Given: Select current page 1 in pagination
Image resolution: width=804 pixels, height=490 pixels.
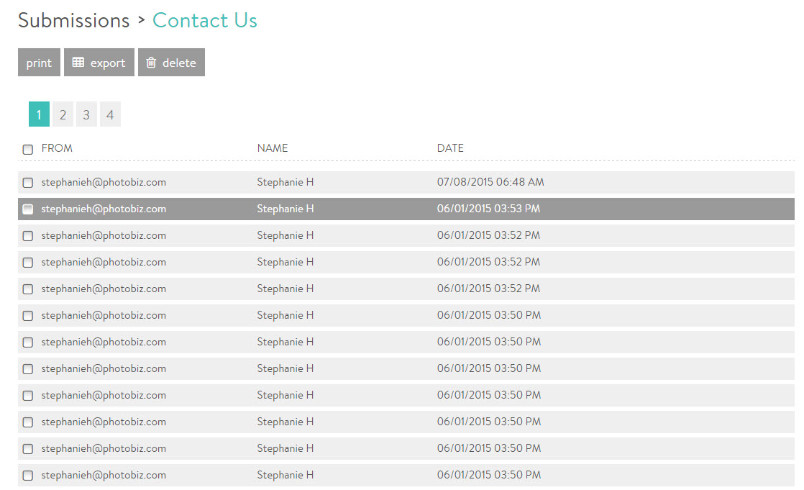Looking at the screenshot, I should tap(39, 114).
